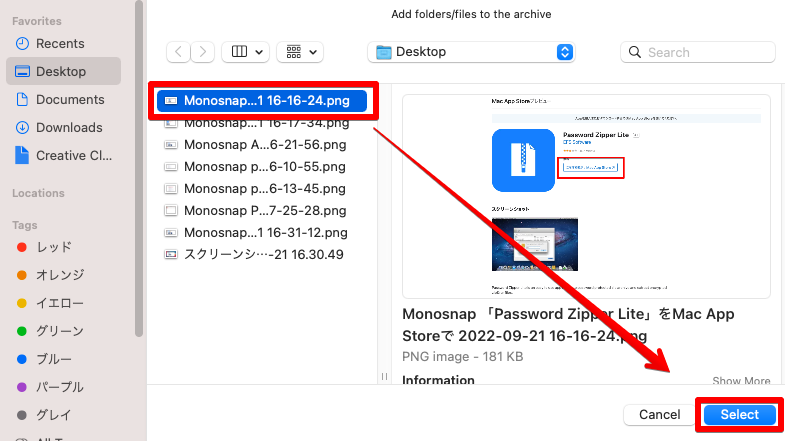Click file icon of Monosnap p...6-10-55.png
789x441 pixels.
pos(171,167)
